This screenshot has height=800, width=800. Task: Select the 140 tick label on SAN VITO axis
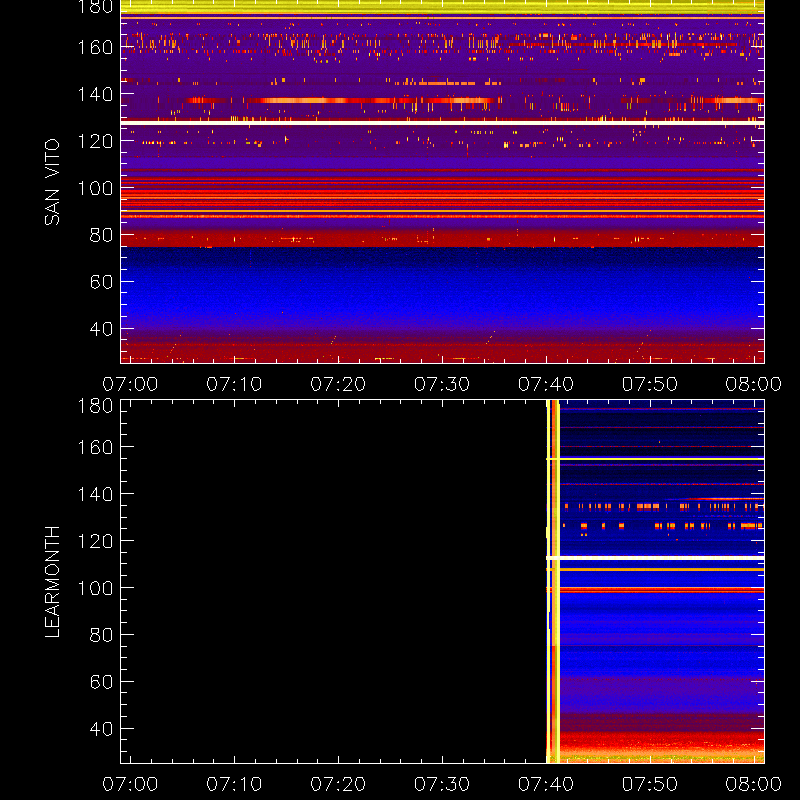coord(95,94)
